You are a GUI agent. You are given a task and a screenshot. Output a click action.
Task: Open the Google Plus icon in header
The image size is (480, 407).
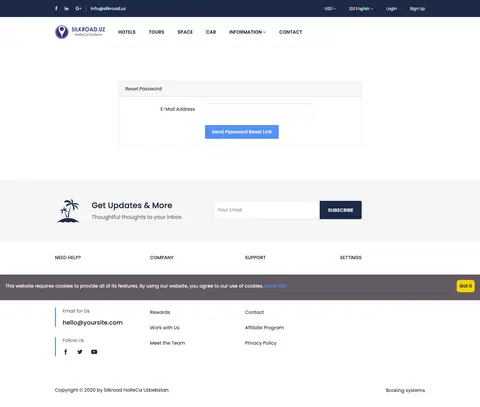pyautogui.click(x=78, y=8)
